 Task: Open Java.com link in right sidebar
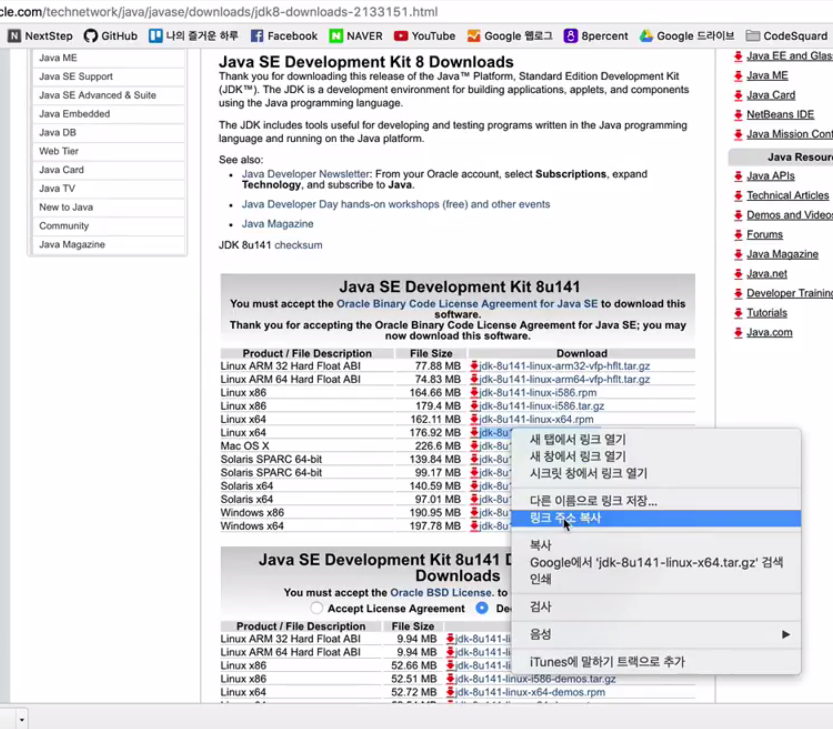[769, 332]
